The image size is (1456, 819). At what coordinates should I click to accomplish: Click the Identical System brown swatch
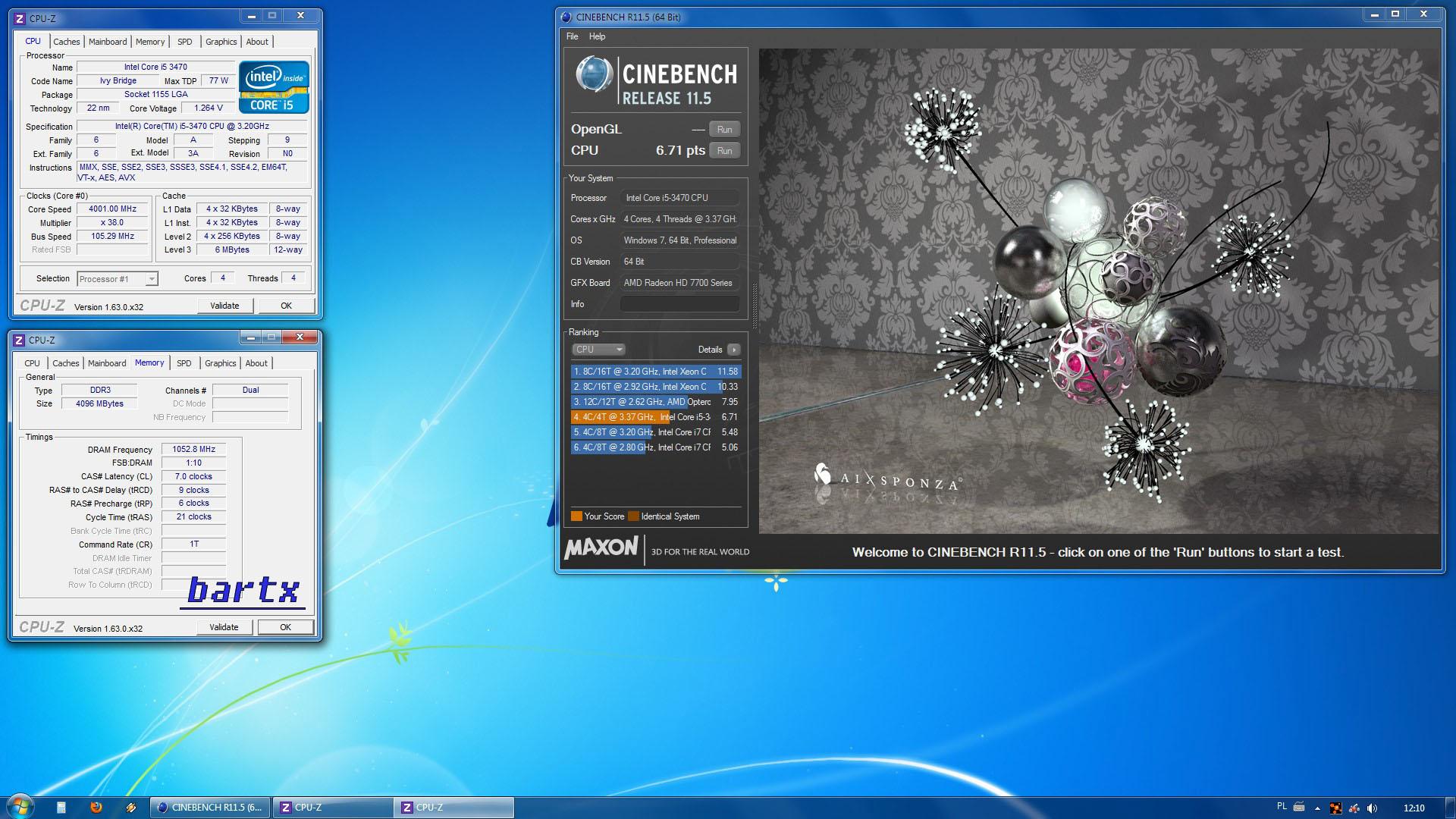[633, 516]
